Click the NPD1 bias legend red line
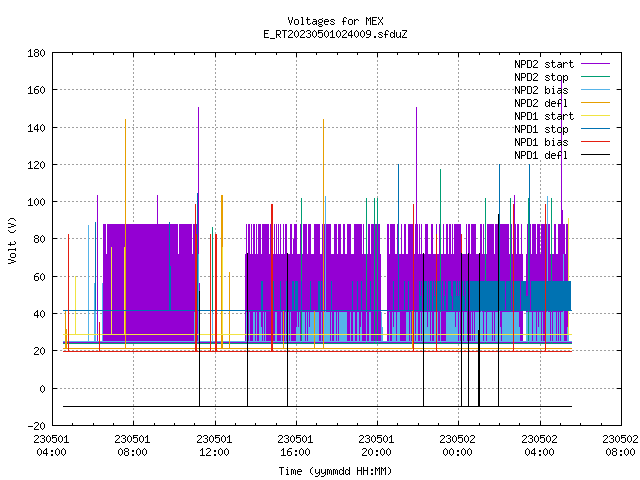This screenshot has height=480, width=640. click(595, 142)
